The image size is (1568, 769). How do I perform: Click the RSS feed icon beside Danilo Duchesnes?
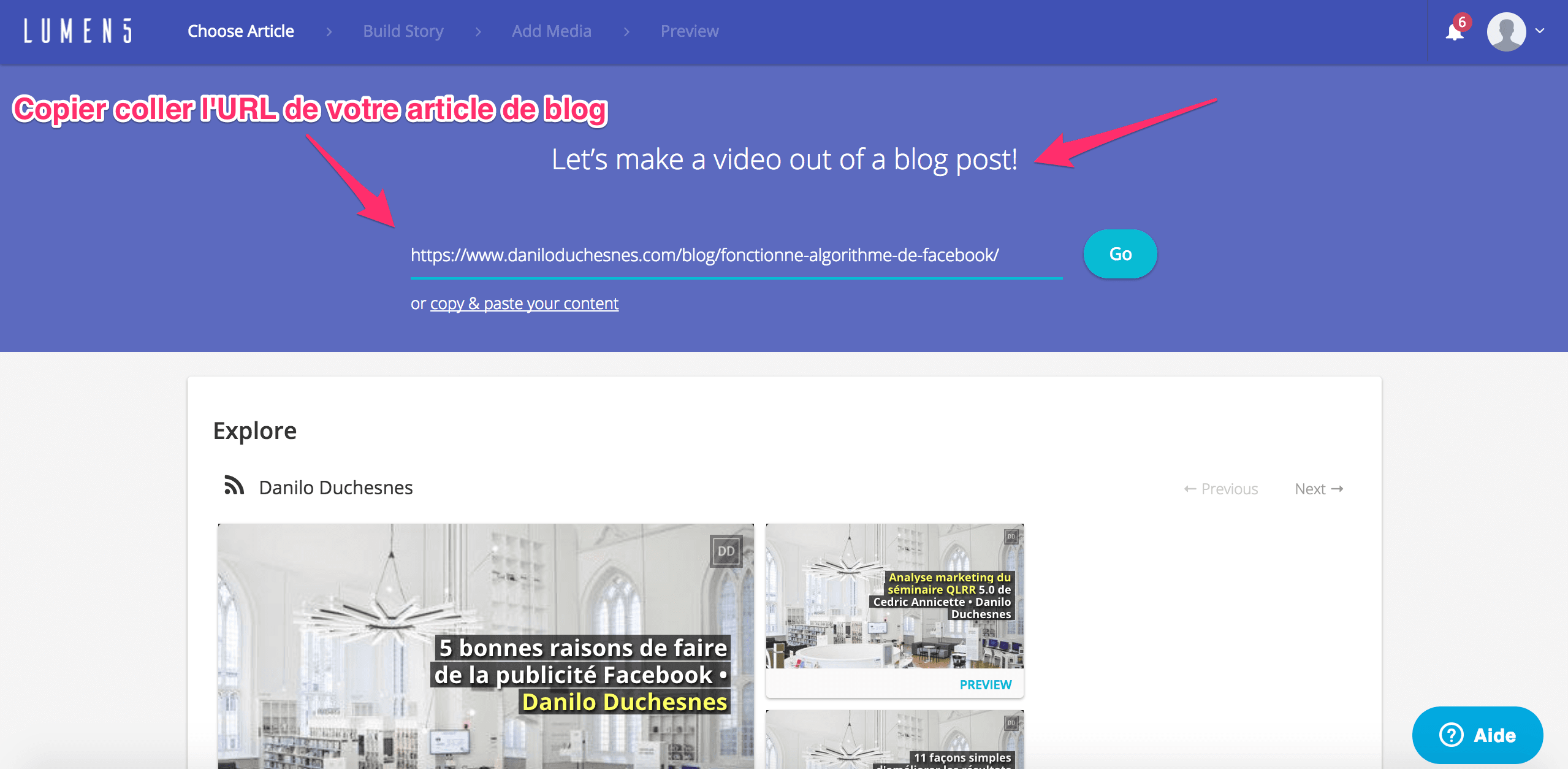point(234,485)
